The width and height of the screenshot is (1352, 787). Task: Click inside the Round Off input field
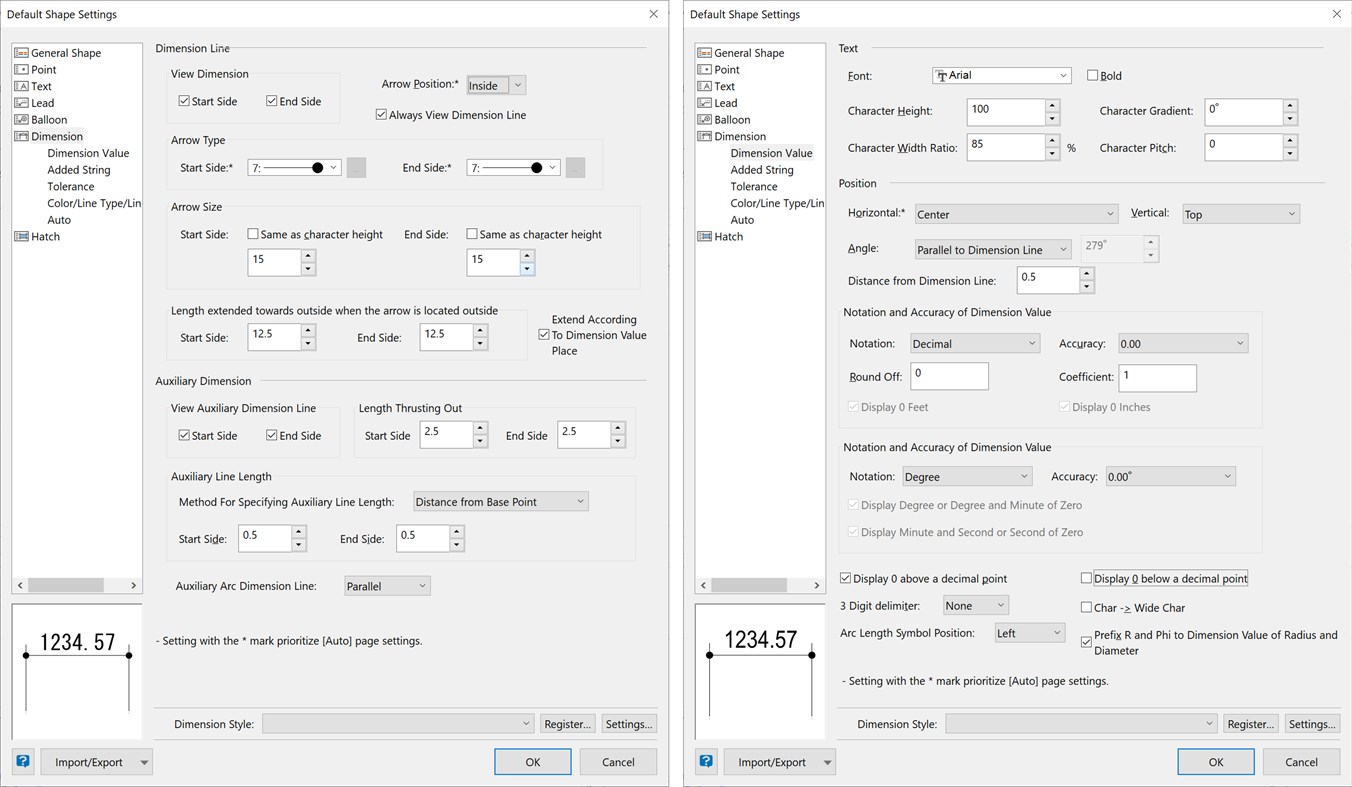948,376
